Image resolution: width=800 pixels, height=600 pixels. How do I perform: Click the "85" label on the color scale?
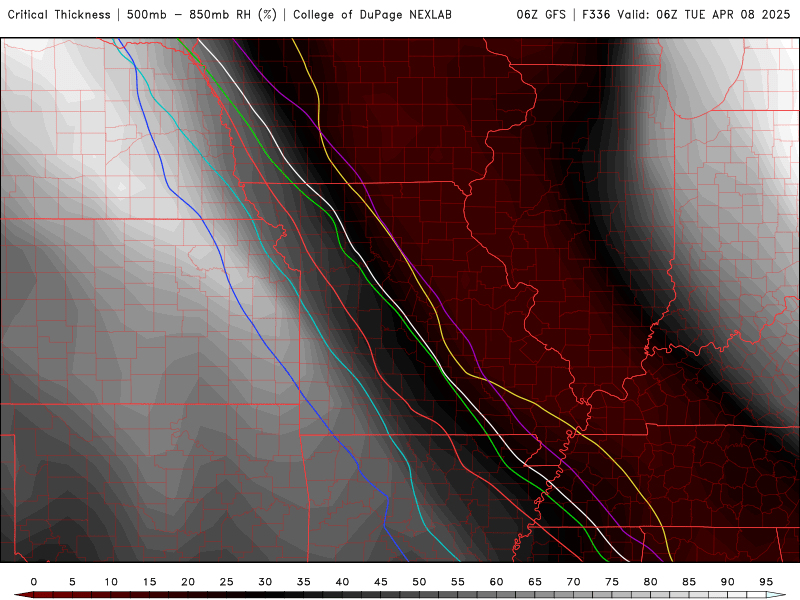(689, 582)
